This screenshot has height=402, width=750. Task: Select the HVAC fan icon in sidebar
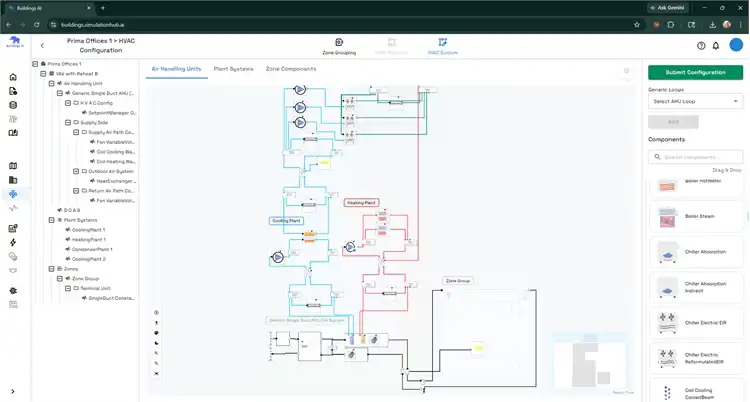(x=13, y=194)
